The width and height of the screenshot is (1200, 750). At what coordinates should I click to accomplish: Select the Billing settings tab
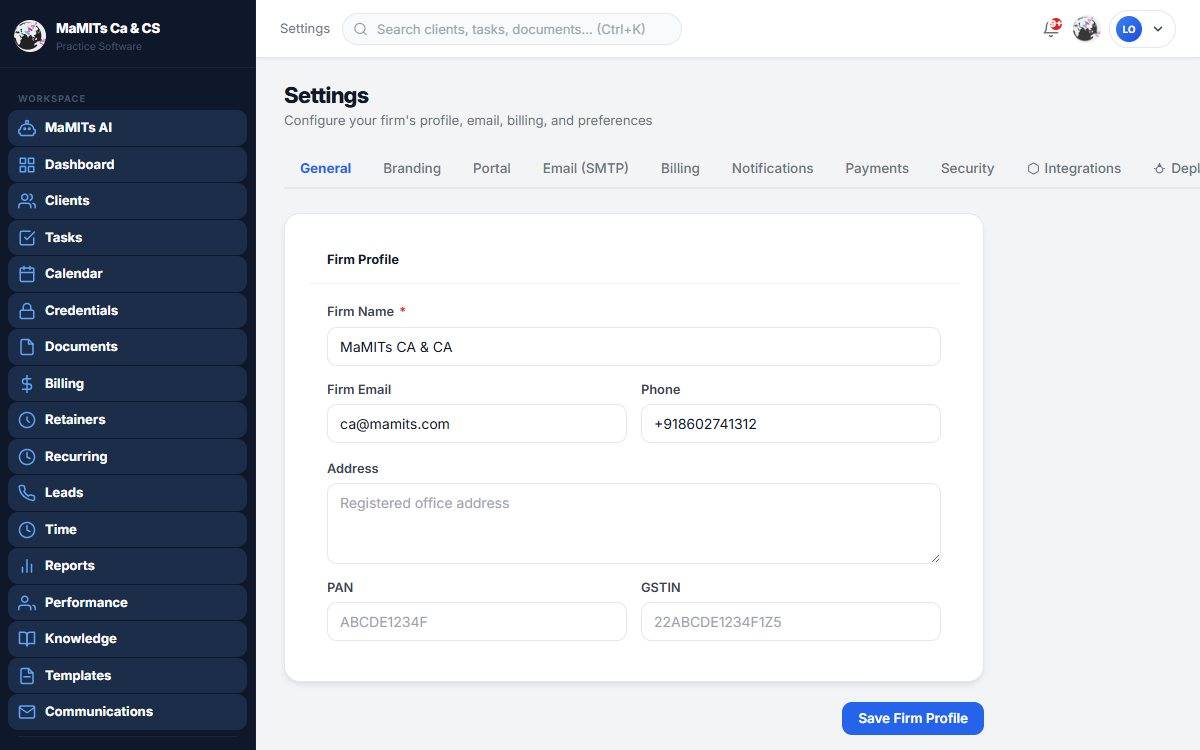[x=680, y=168]
